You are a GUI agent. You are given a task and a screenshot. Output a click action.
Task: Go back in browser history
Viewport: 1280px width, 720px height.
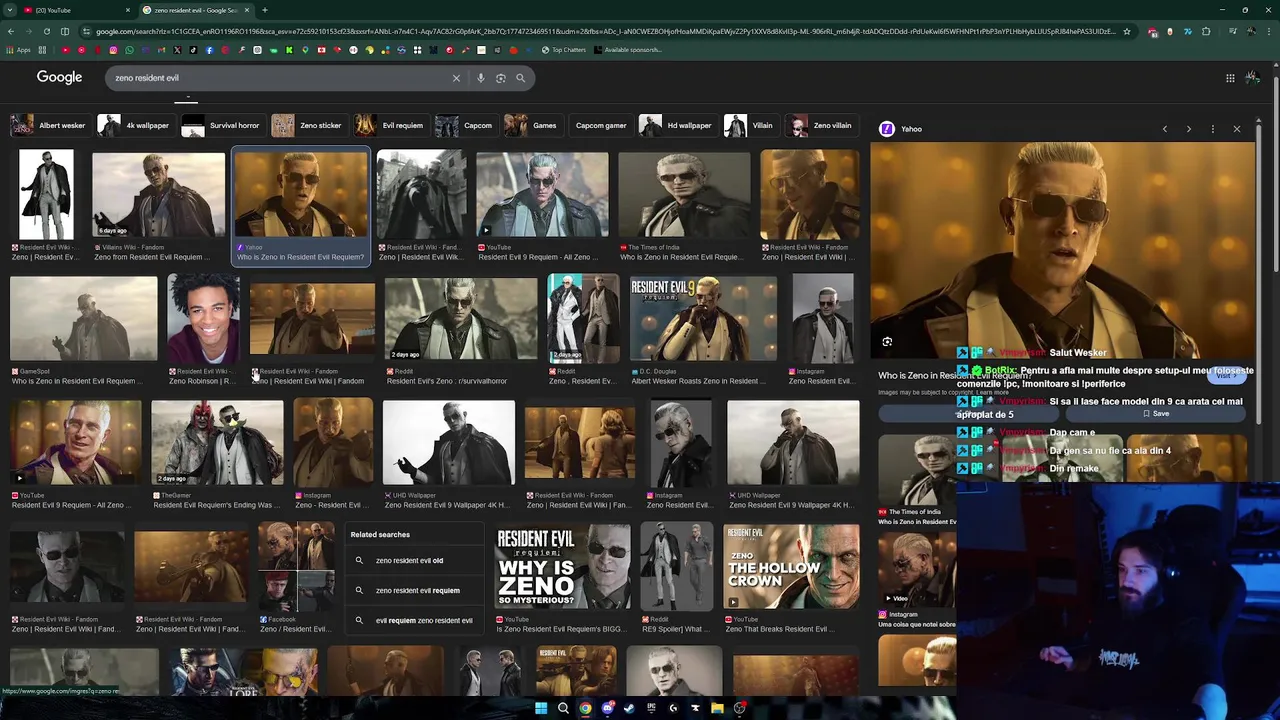click(10, 31)
